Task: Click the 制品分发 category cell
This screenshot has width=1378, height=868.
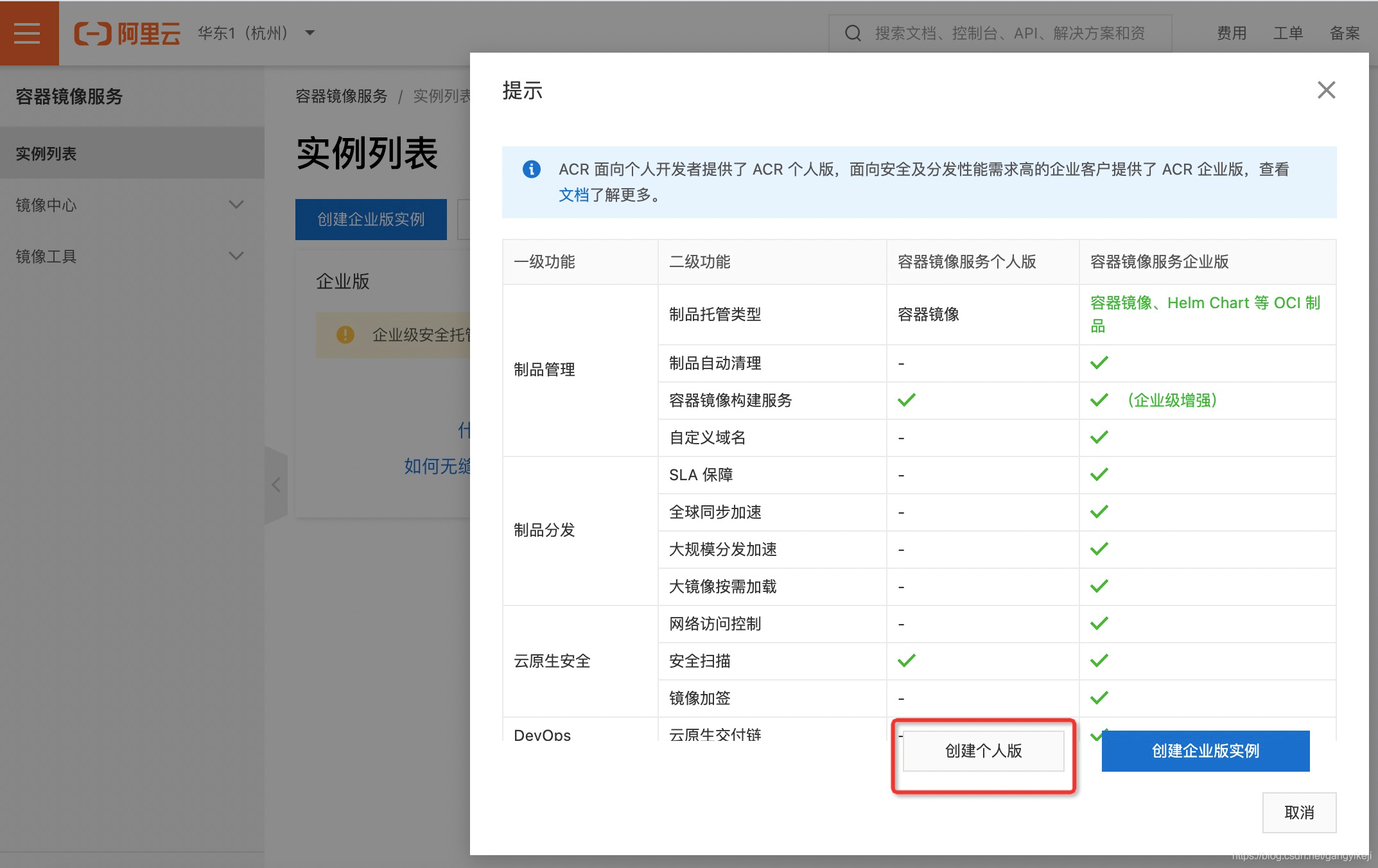Action: (580, 531)
